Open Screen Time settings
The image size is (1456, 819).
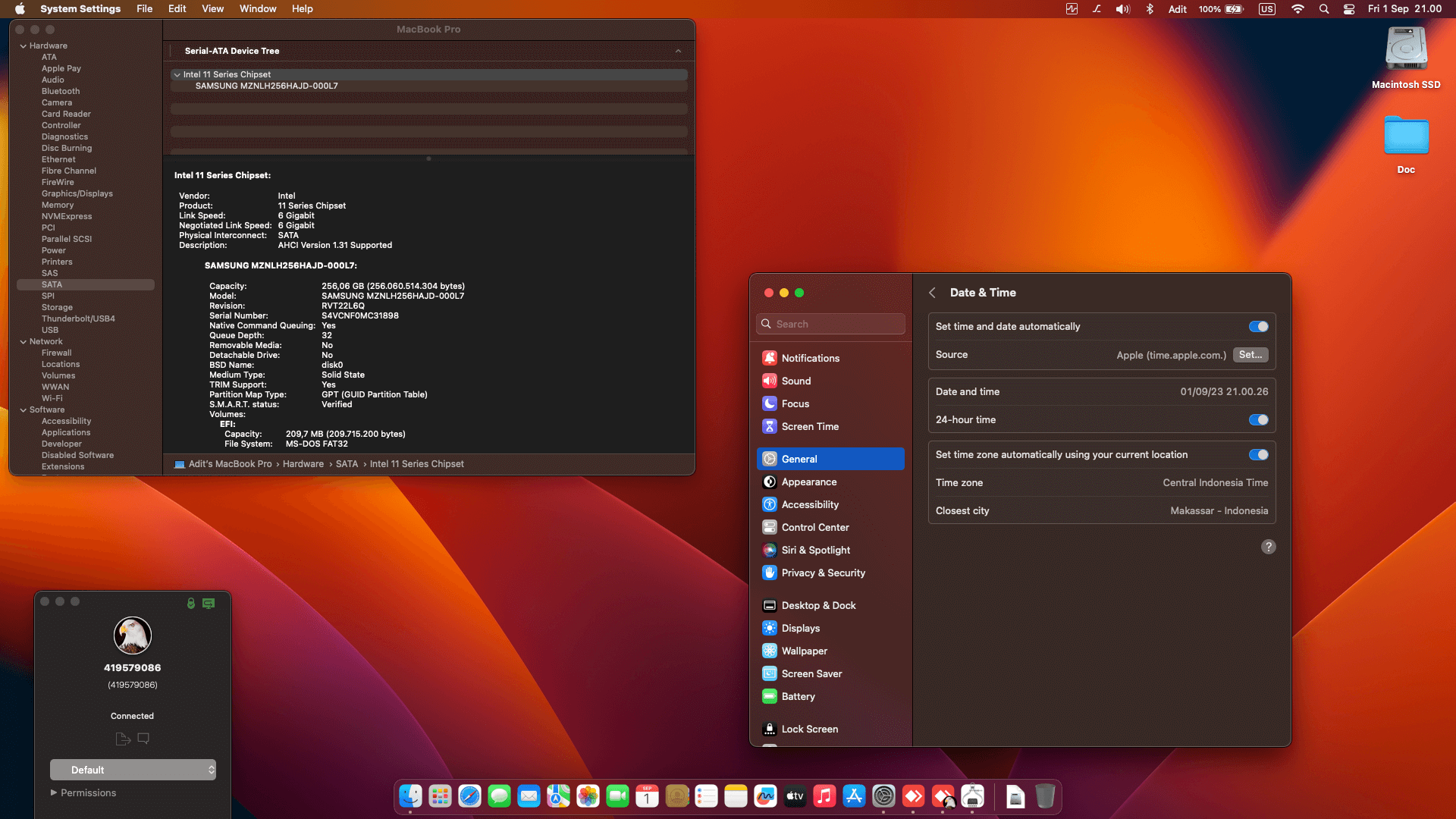pos(809,426)
